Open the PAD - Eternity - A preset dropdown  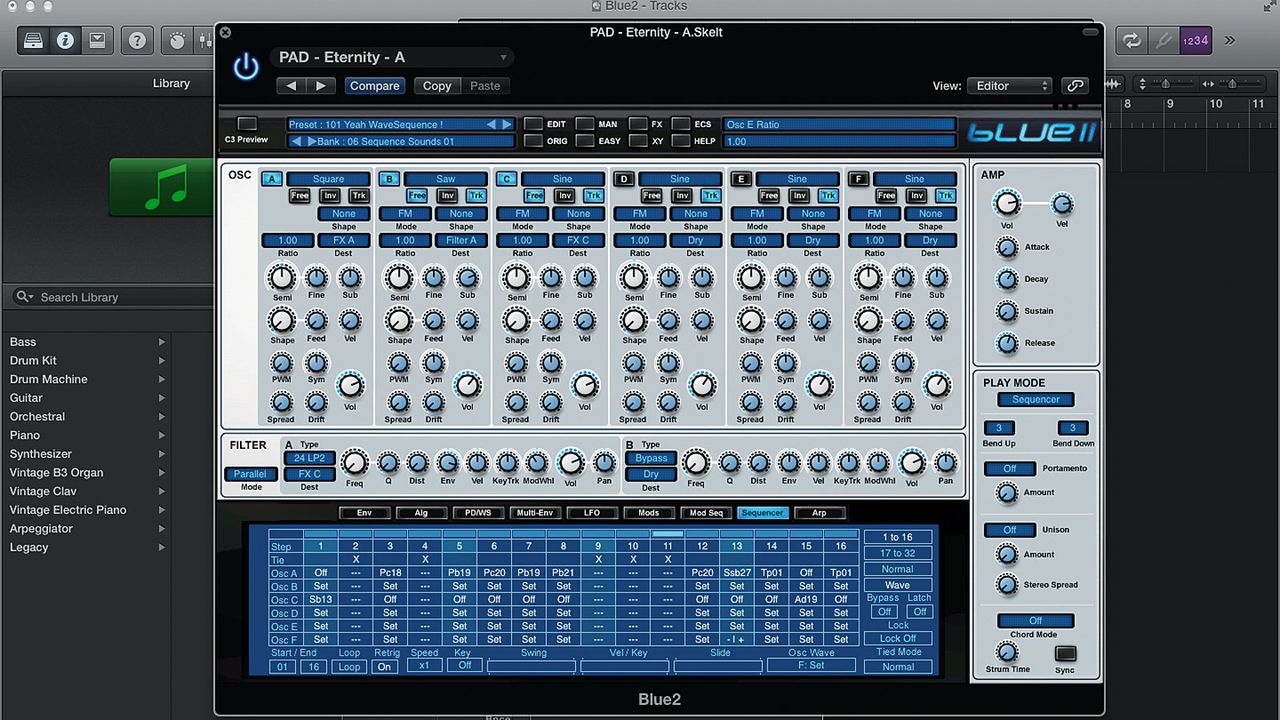click(x=392, y=58)
